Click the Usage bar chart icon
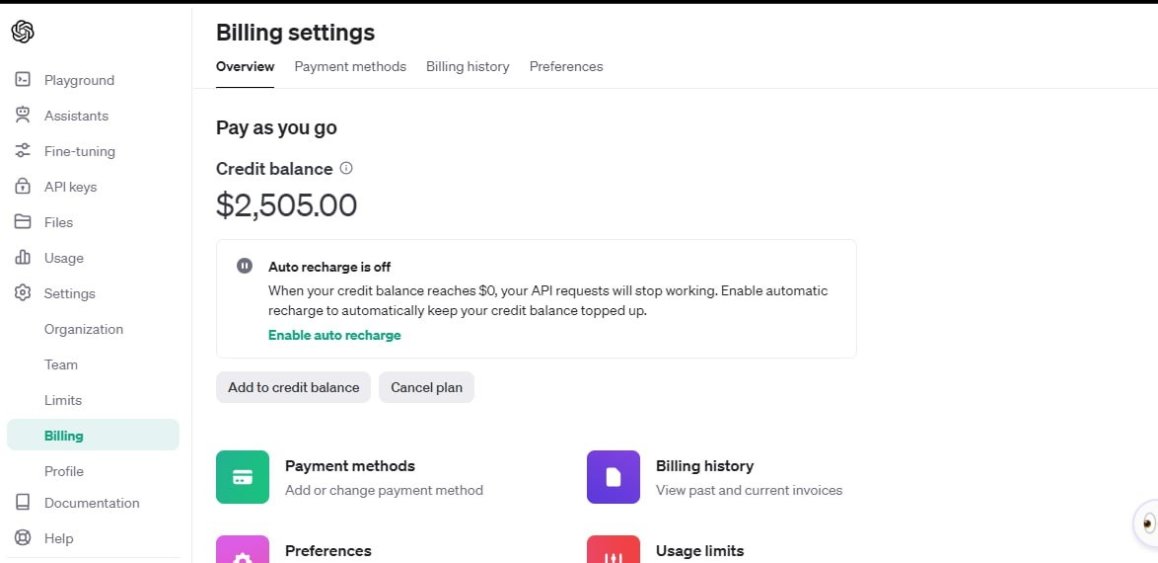The width and height of the screenshot is (1158, 563). (23, 257)
